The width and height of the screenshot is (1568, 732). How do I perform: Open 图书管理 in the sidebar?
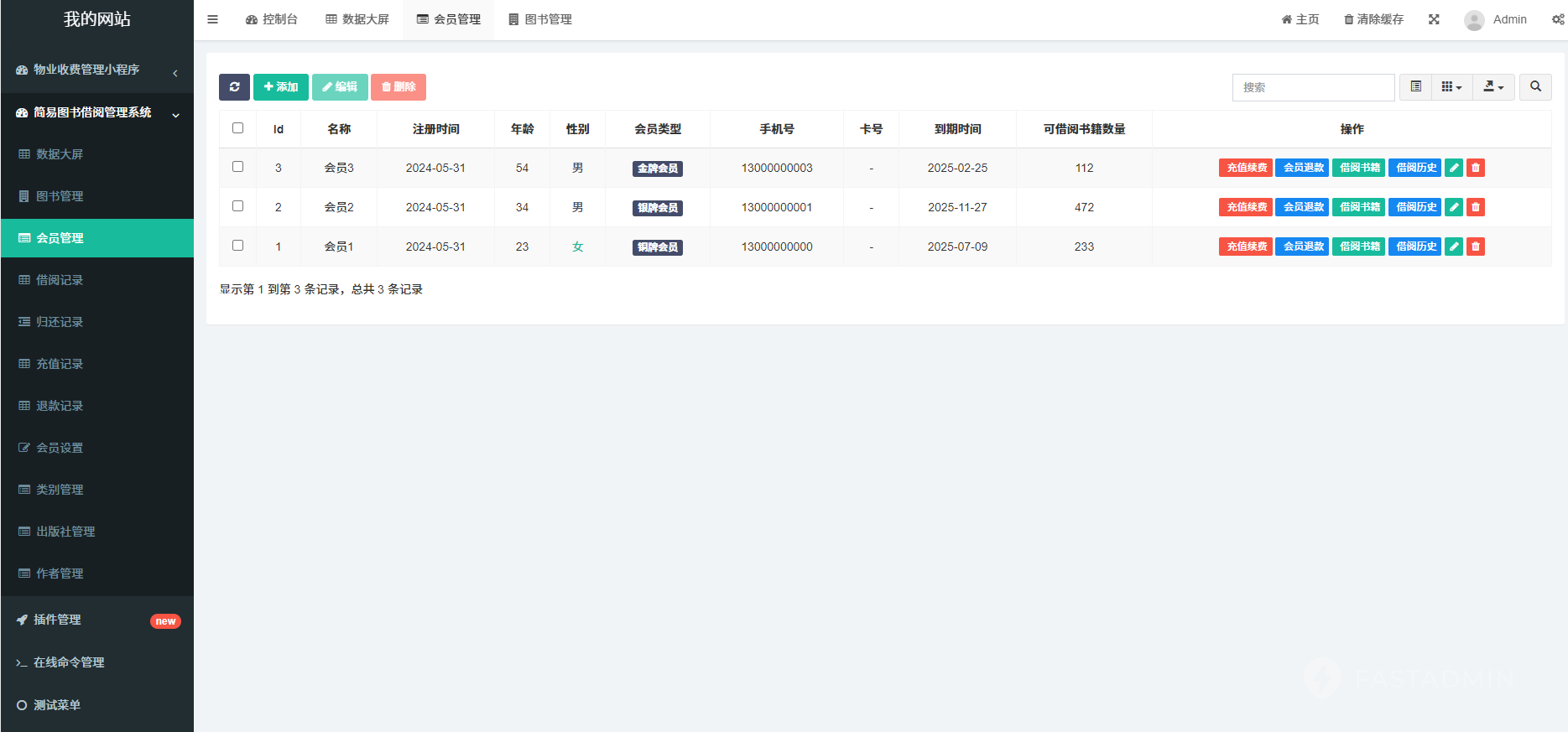coord(97,196)
